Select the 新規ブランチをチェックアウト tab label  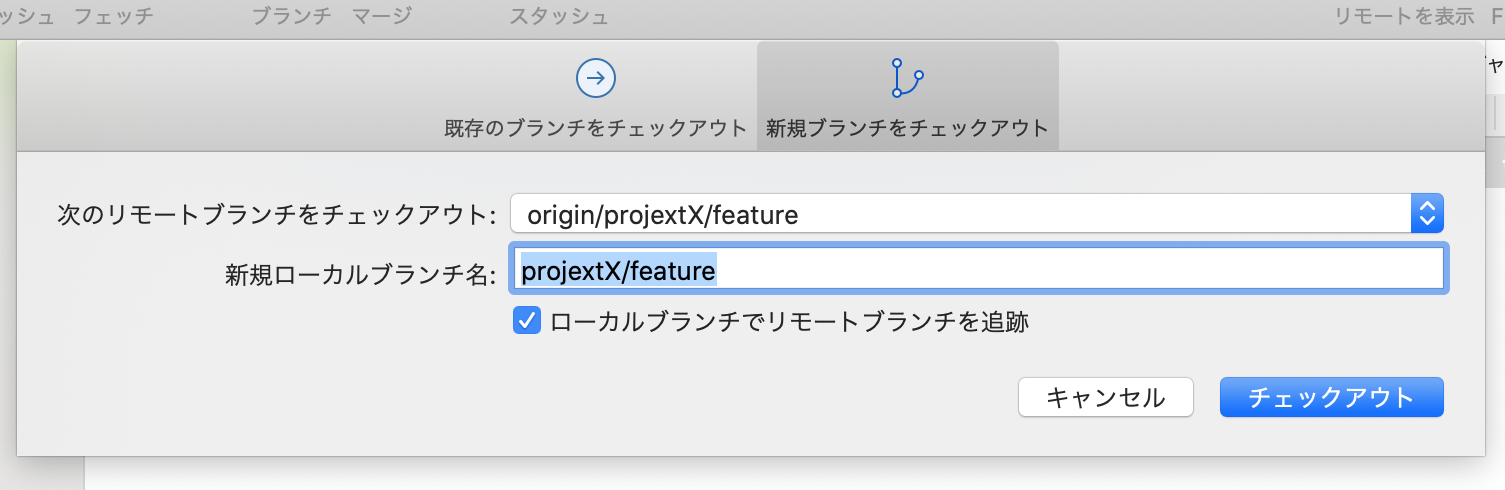tap(907, 128)
